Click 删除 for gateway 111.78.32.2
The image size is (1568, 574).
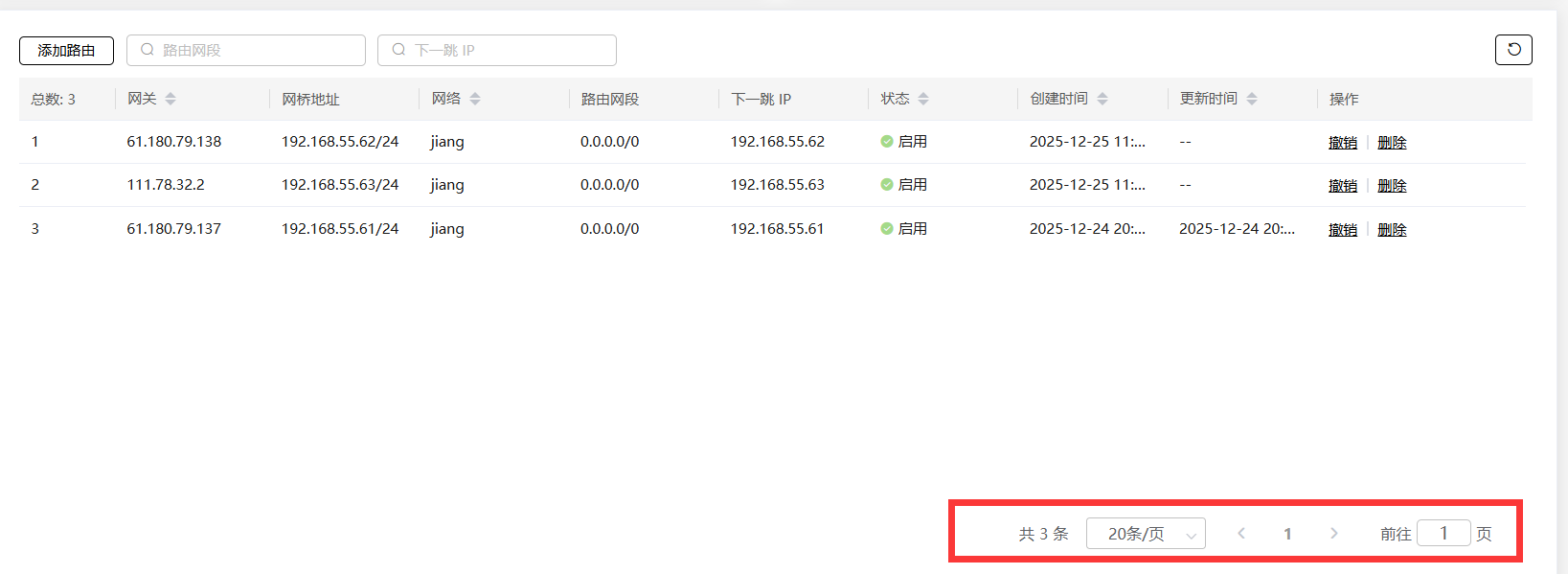click(x=1392, y=186)
